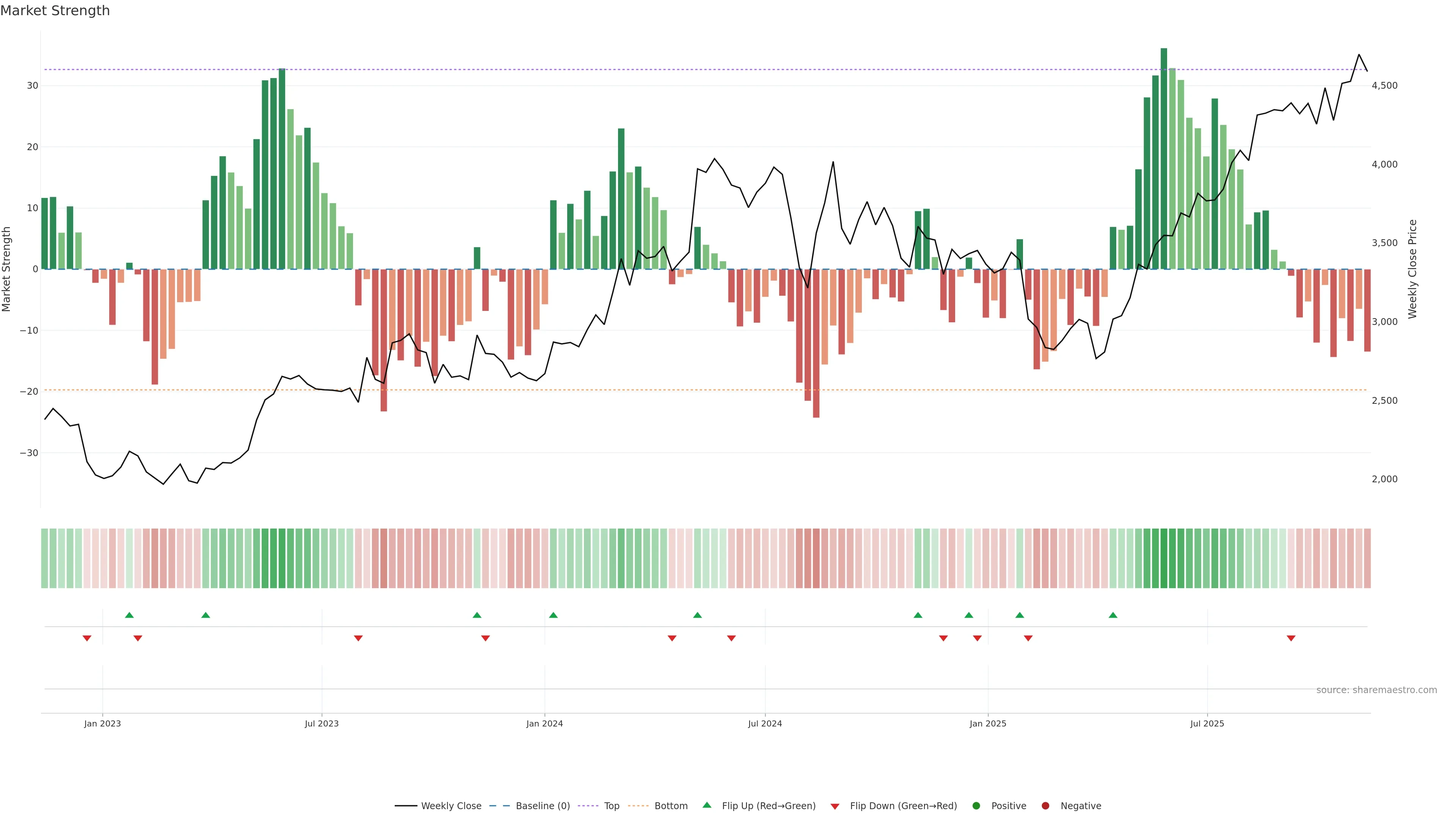Click the Market Strength chart title
Viewport: 1456px width, 819px height.
(x=55, y=11)
